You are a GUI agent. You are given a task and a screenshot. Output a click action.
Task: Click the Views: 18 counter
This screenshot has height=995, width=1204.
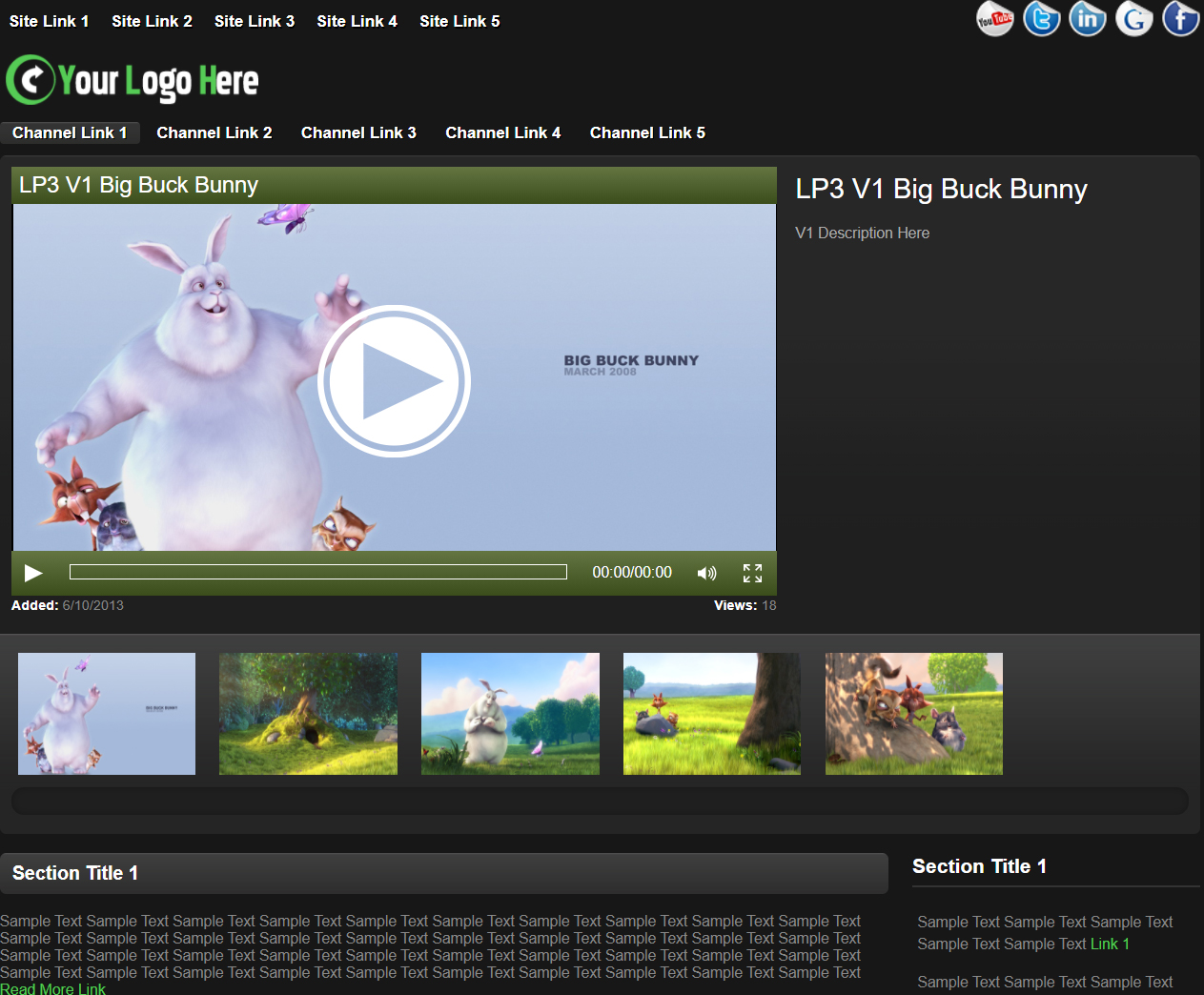point(745,605)
